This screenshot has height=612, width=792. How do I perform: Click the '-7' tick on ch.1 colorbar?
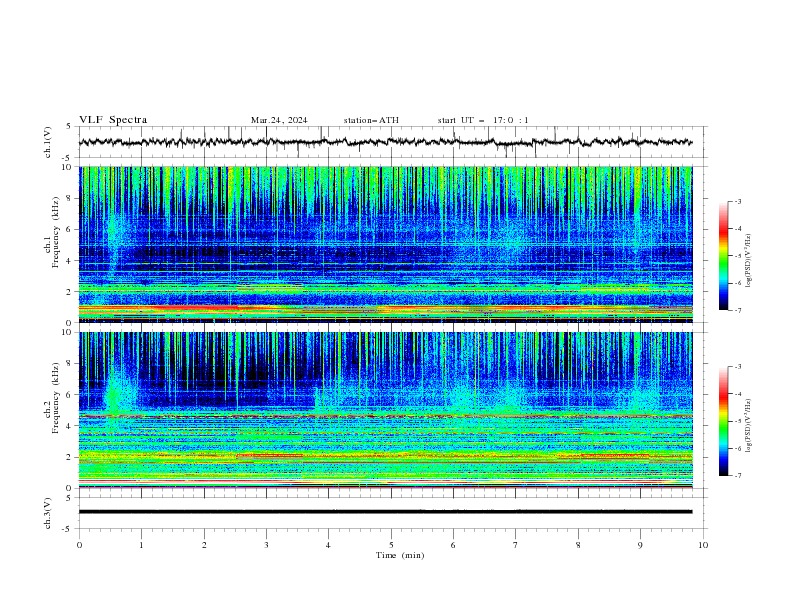(737, 310)
